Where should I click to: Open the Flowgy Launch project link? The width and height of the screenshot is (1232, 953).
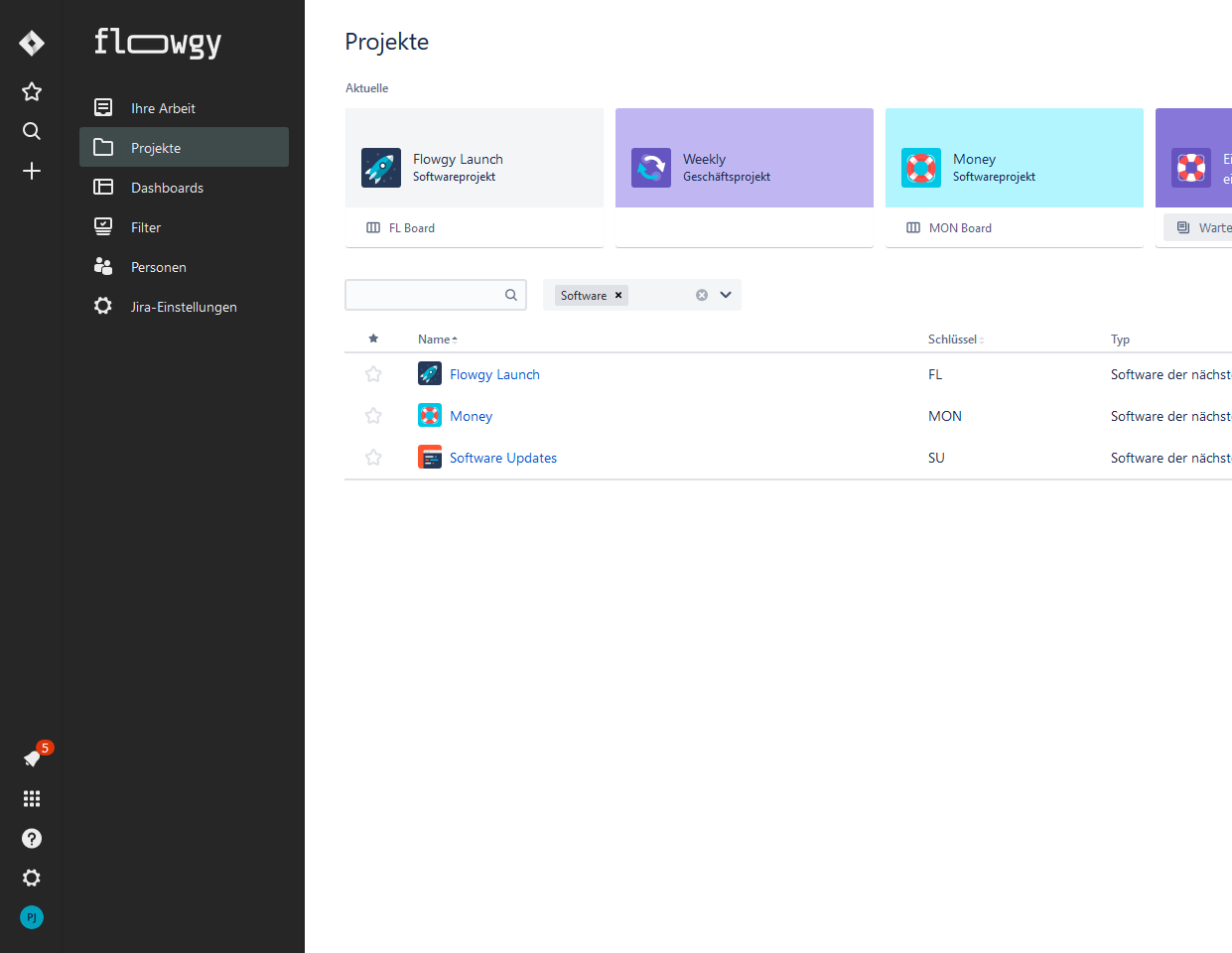coord(494,374)
